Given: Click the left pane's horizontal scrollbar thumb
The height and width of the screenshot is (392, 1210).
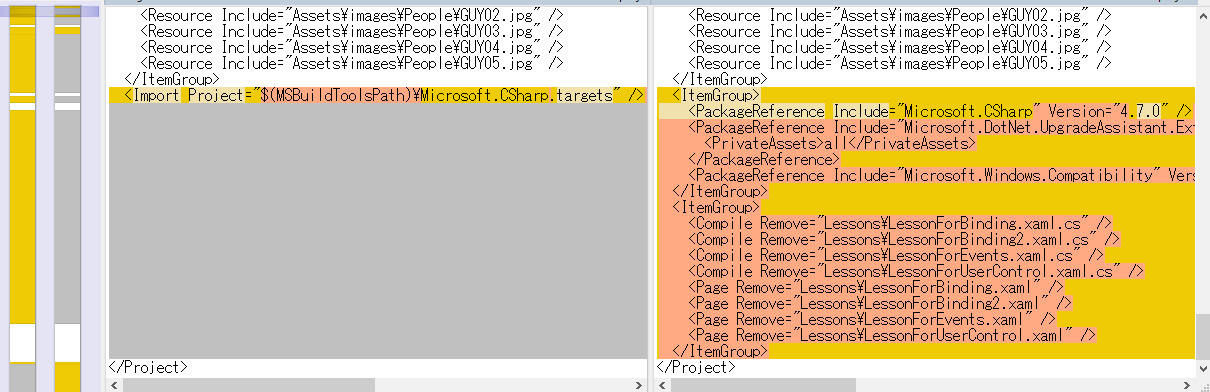Looking at the screenshot, I should tap(249, 384).
